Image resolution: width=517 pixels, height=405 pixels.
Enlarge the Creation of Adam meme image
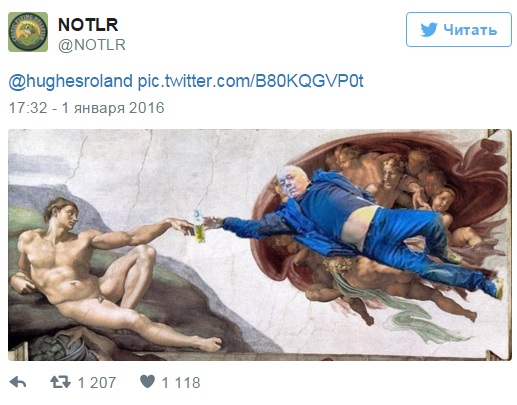click(x=260, y=245)
